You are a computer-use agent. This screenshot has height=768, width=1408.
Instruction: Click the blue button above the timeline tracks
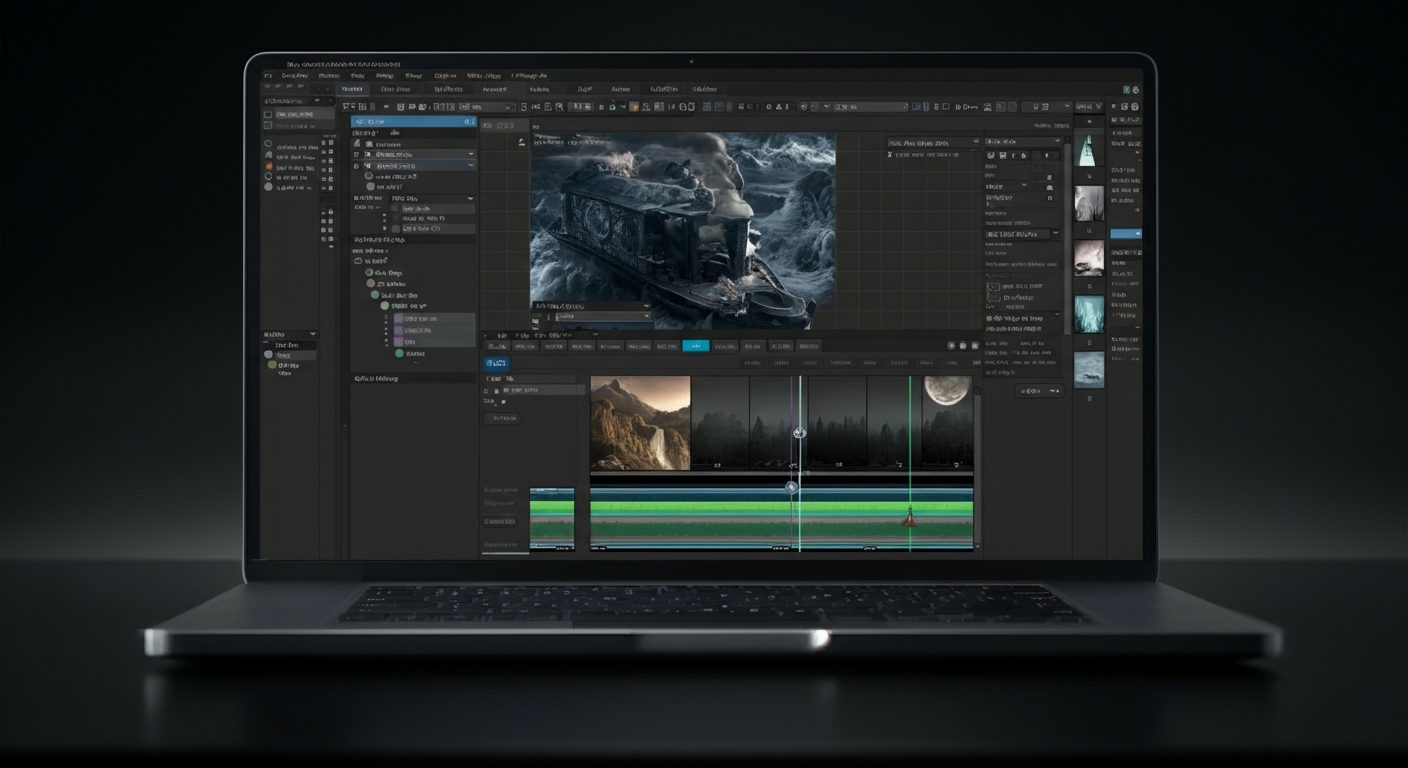point(497,363)
